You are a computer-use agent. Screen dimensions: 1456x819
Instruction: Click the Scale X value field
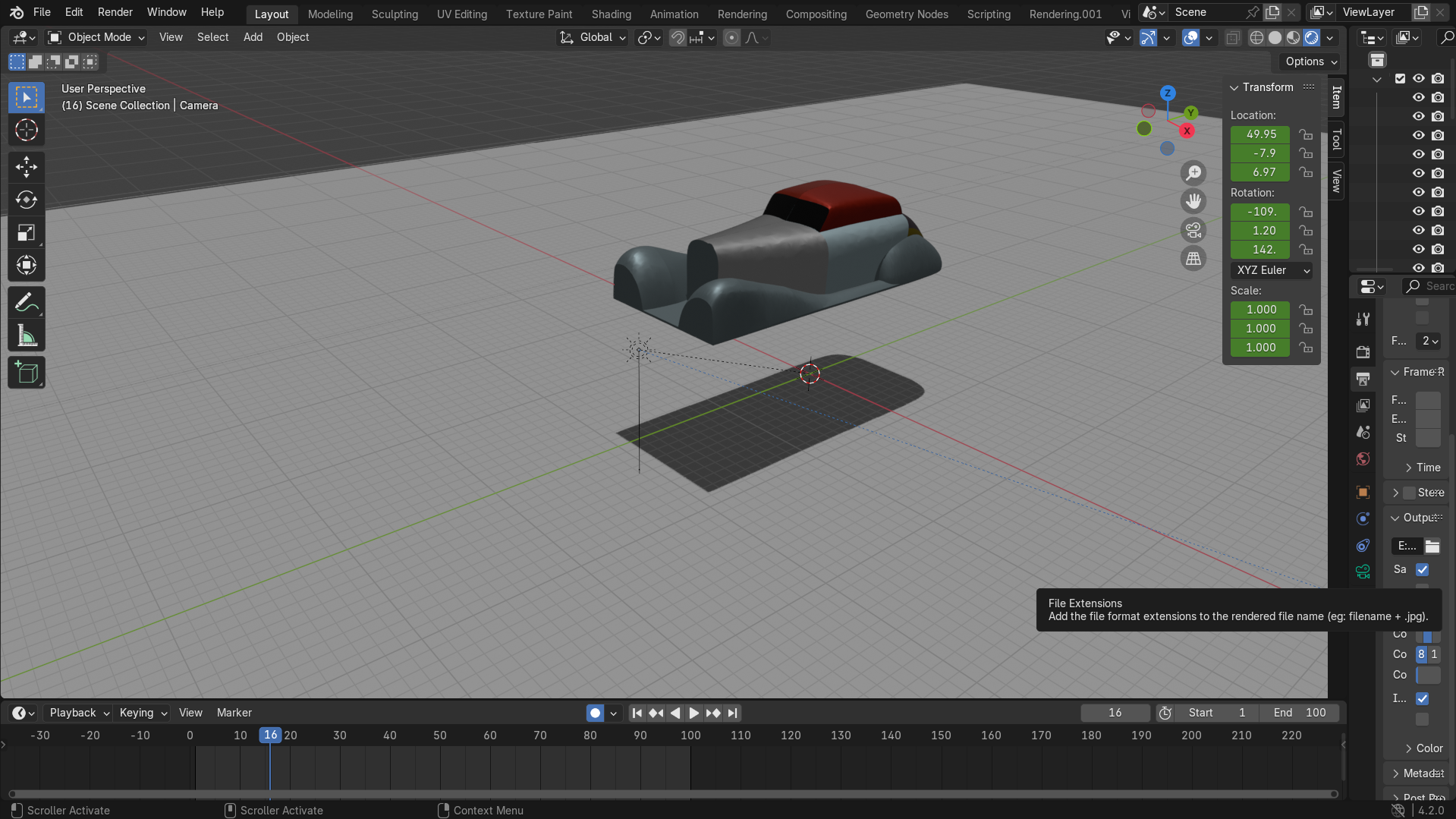pos(1260,310)
